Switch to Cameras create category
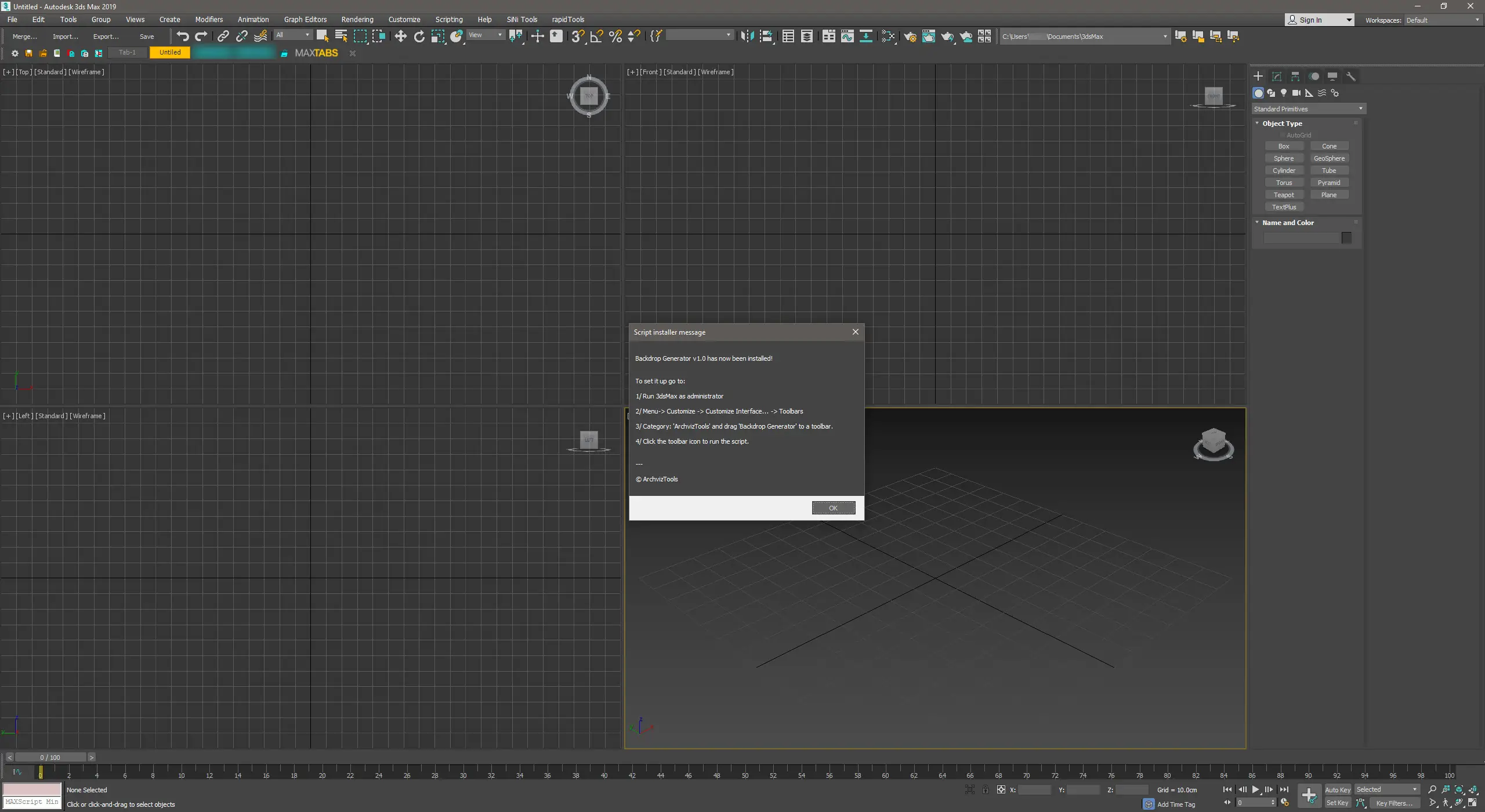Image resolution: width=1485 pixels, height=812 pixels. coord(1296,93)
